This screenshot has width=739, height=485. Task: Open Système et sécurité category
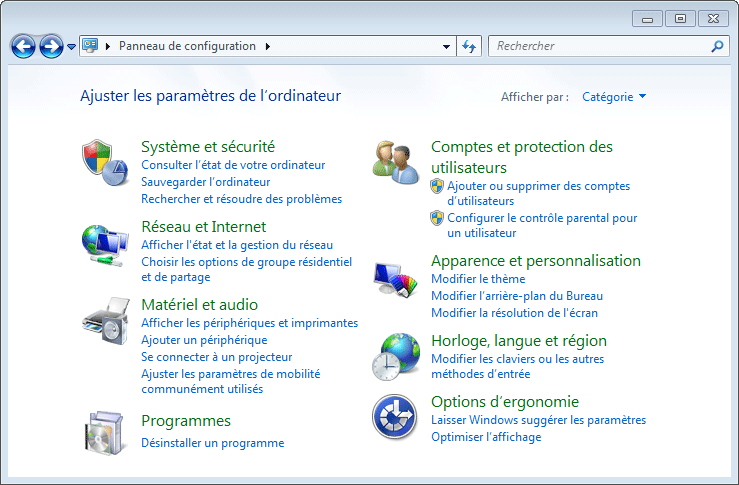[x=208, y=147]
